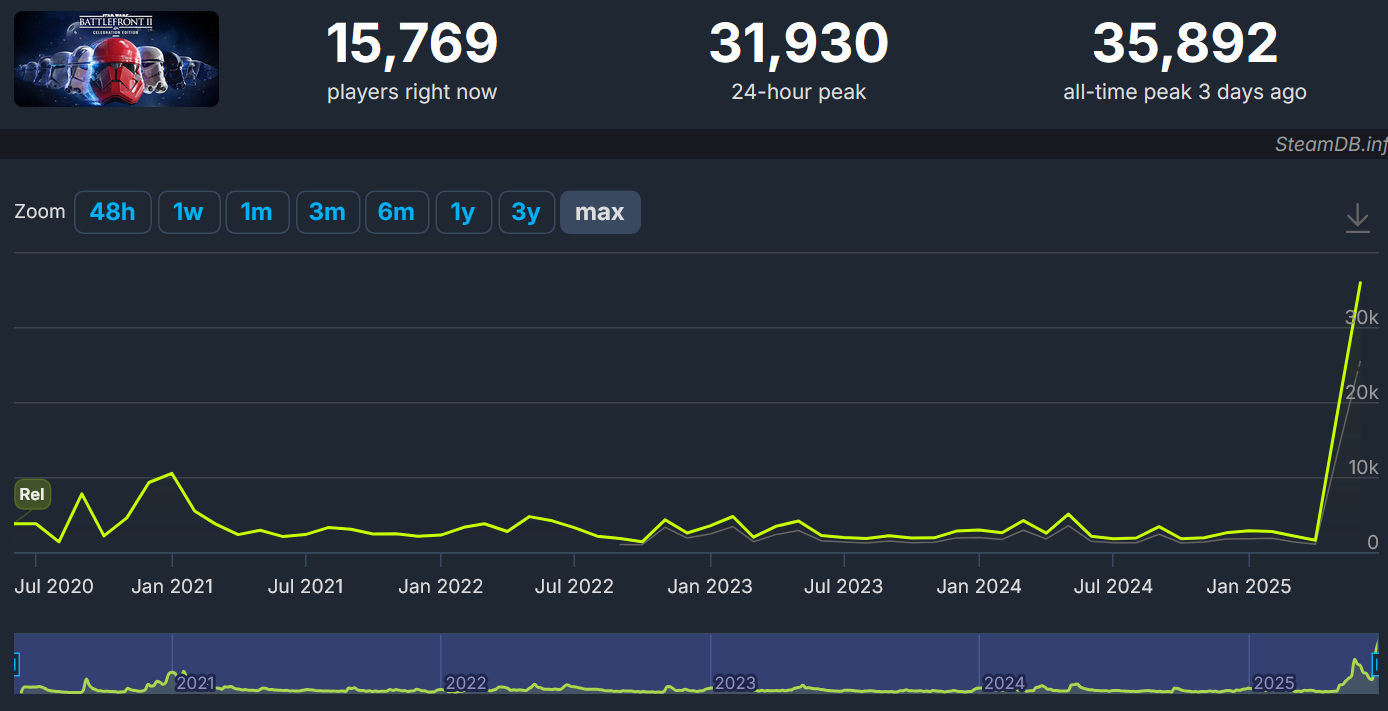Set zoom to 1w
The image size is (1388, 711).
coord(188,212)
